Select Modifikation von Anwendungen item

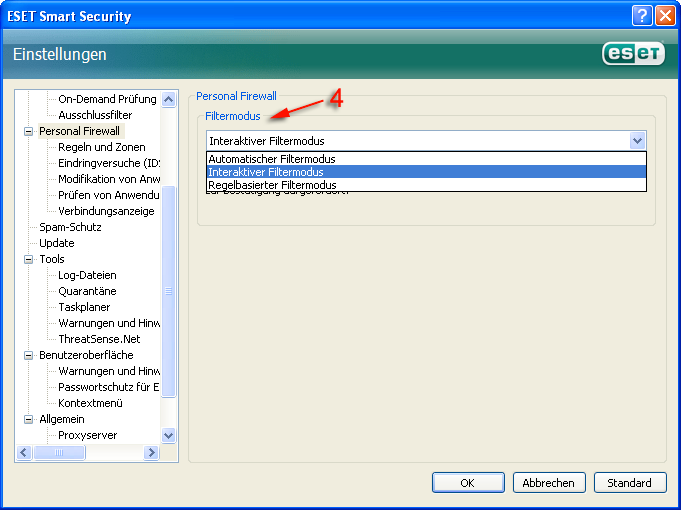[x=109, y=179]
